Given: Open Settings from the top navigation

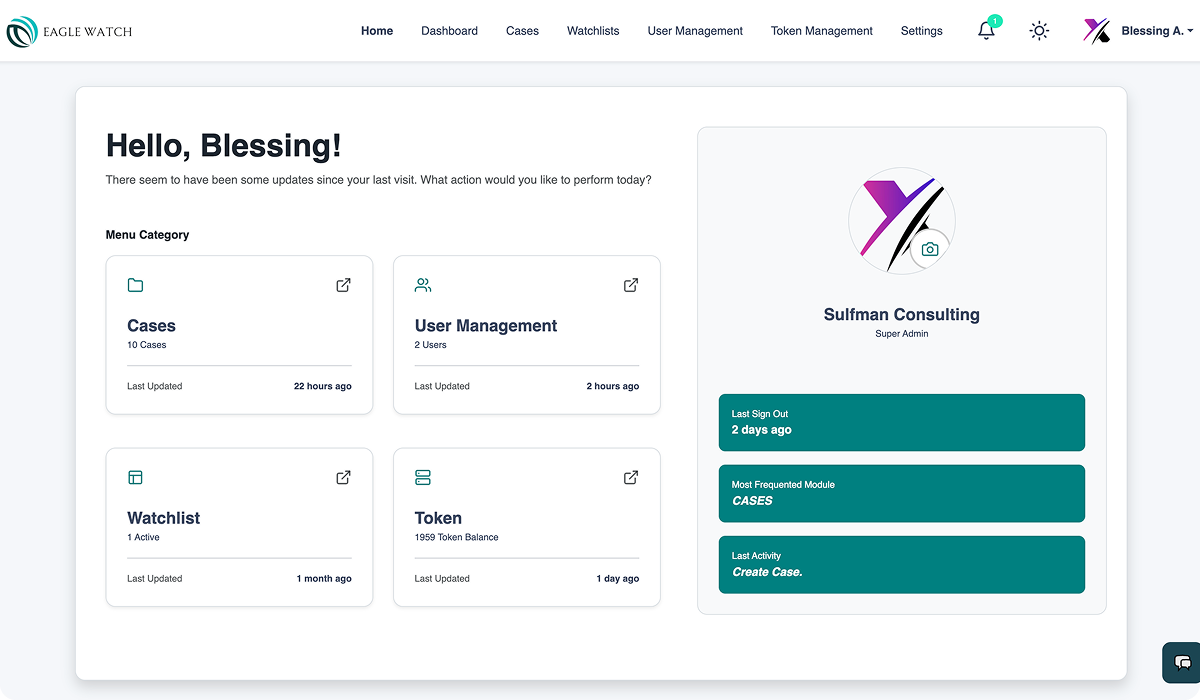Looking at the screenshot, I should coord(921,31).
